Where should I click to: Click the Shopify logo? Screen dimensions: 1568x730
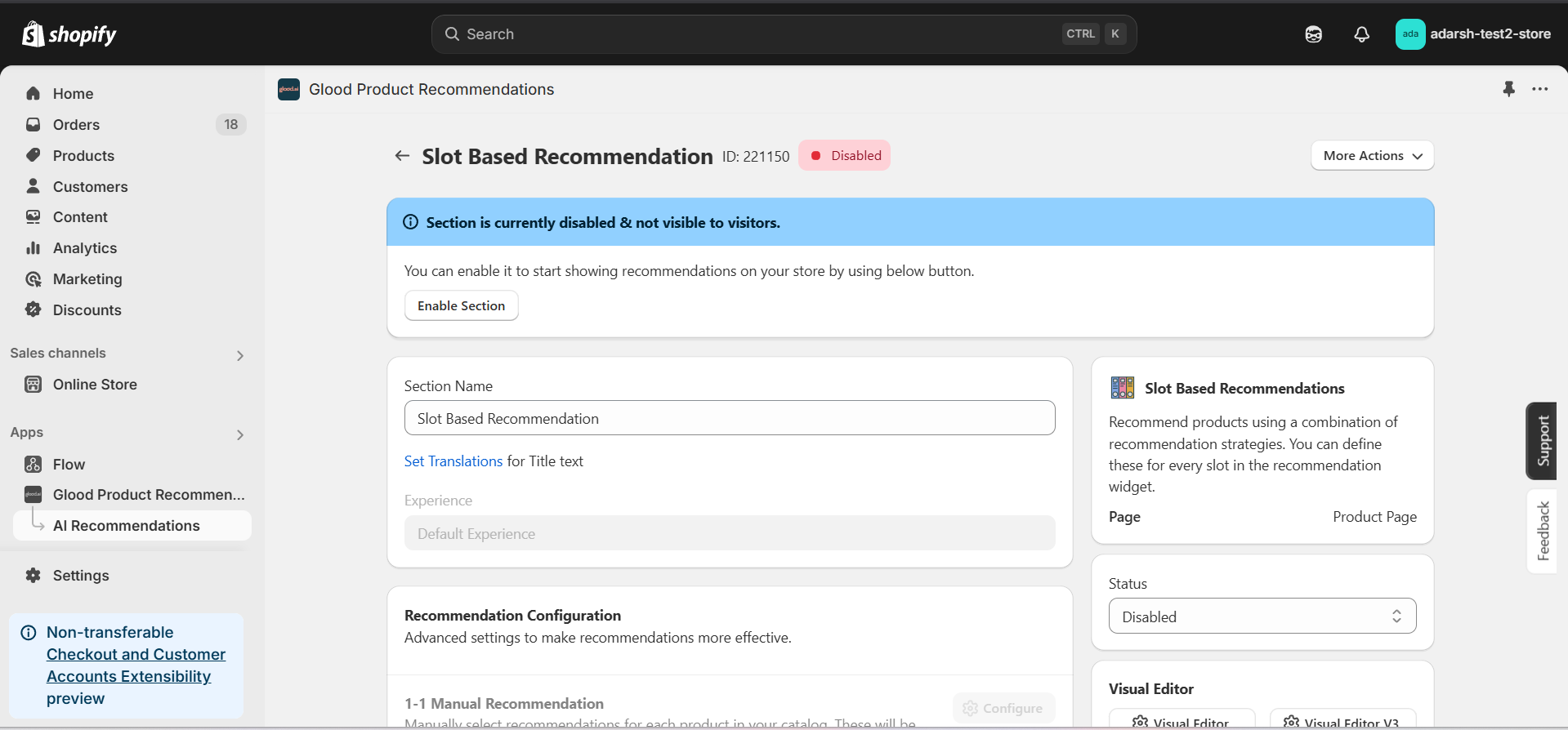pyautogui.click(x=69, y=34)
